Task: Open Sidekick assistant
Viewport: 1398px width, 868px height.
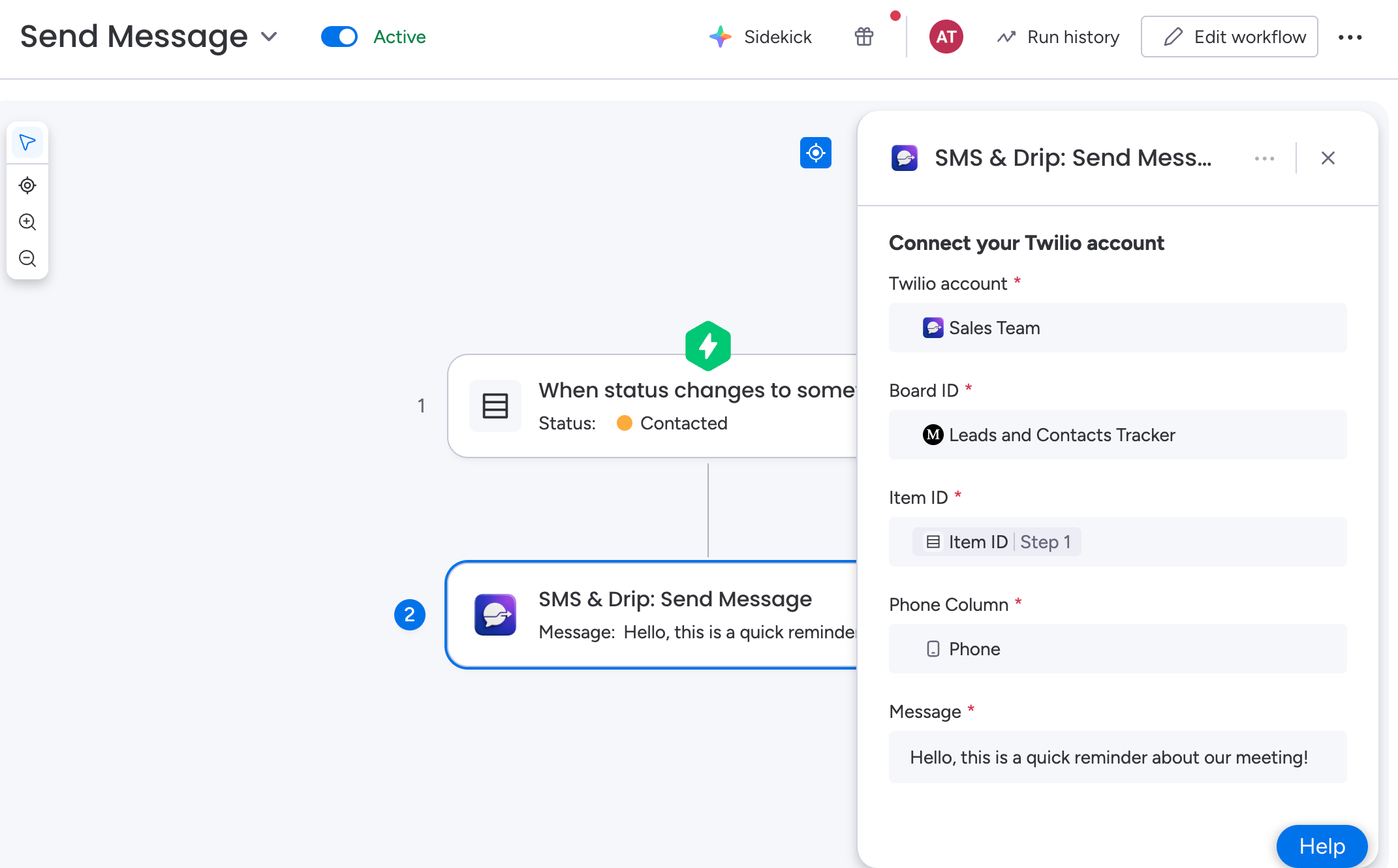Action: 761,37
